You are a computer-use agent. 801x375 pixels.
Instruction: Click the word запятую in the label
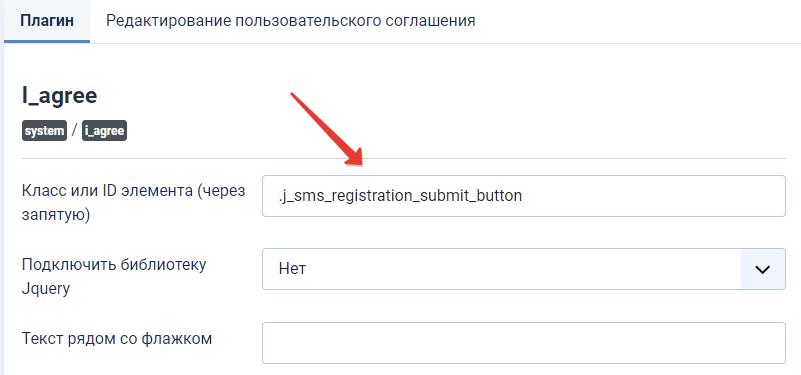[56, 216]
